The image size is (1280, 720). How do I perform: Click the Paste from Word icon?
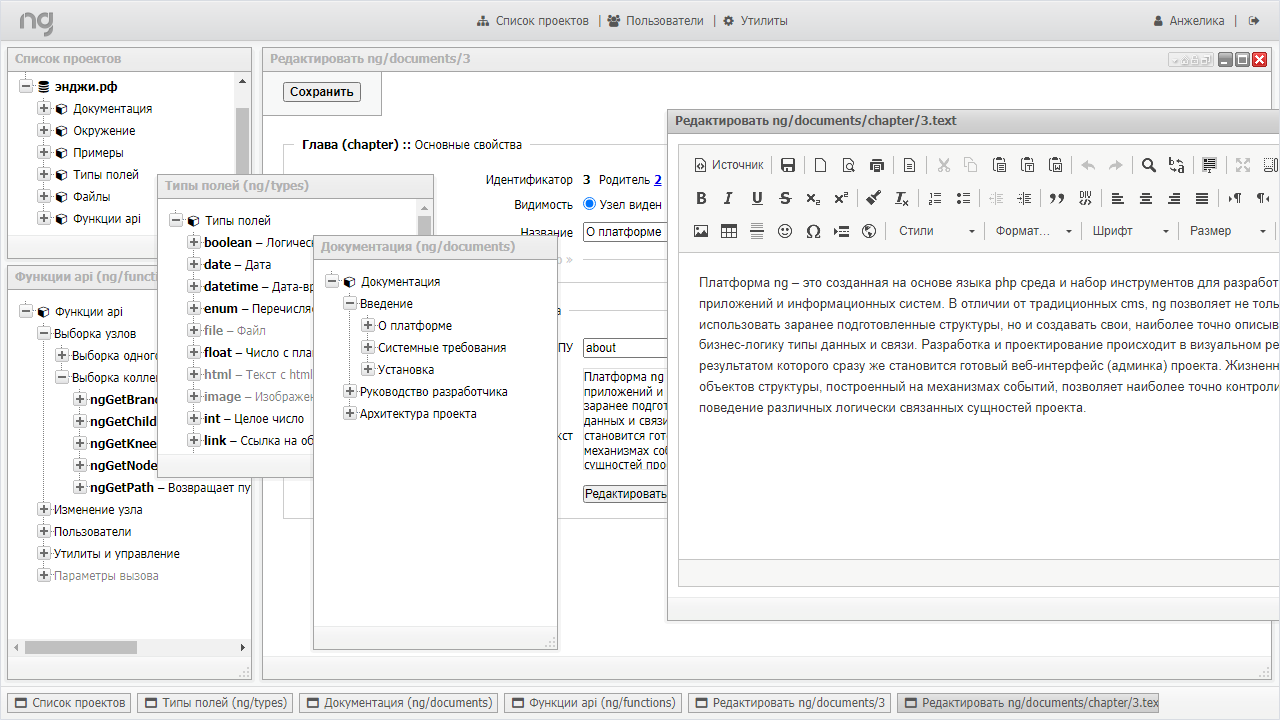[x=1055, y=165]
